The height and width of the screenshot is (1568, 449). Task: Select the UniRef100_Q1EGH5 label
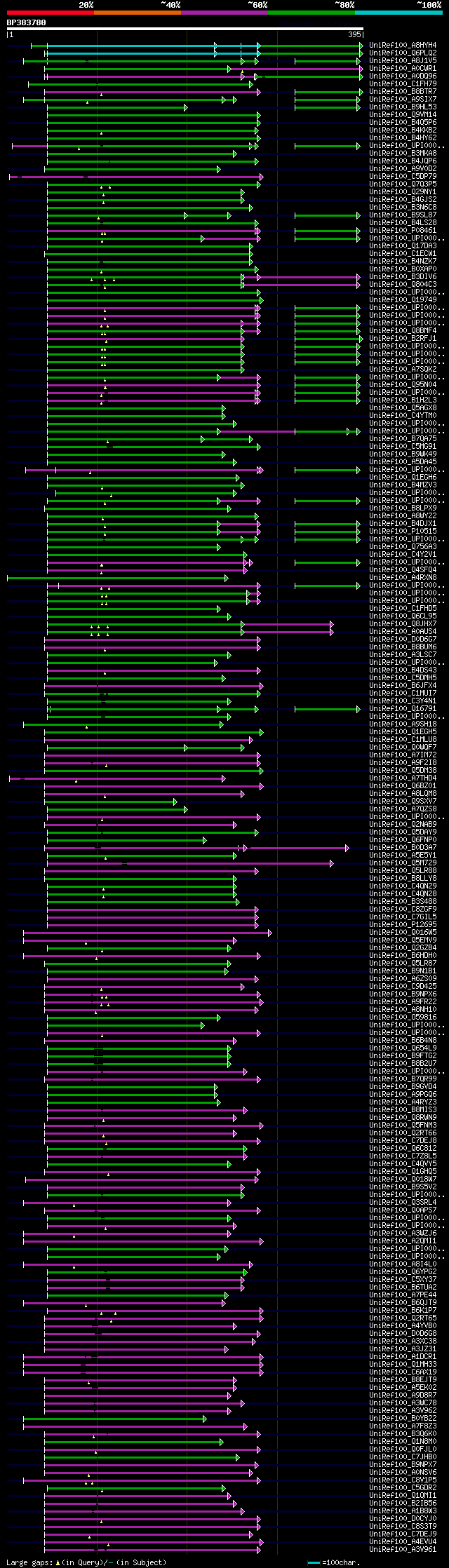point(403,731)
